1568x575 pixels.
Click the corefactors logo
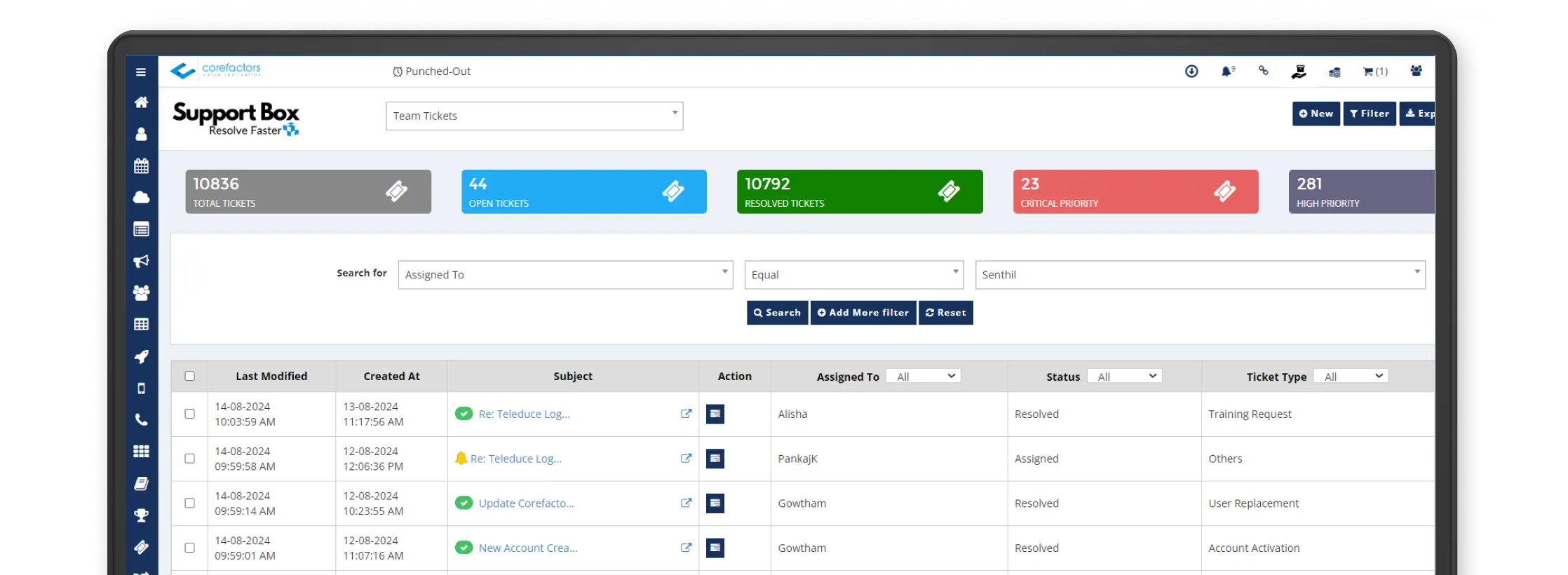216,70
